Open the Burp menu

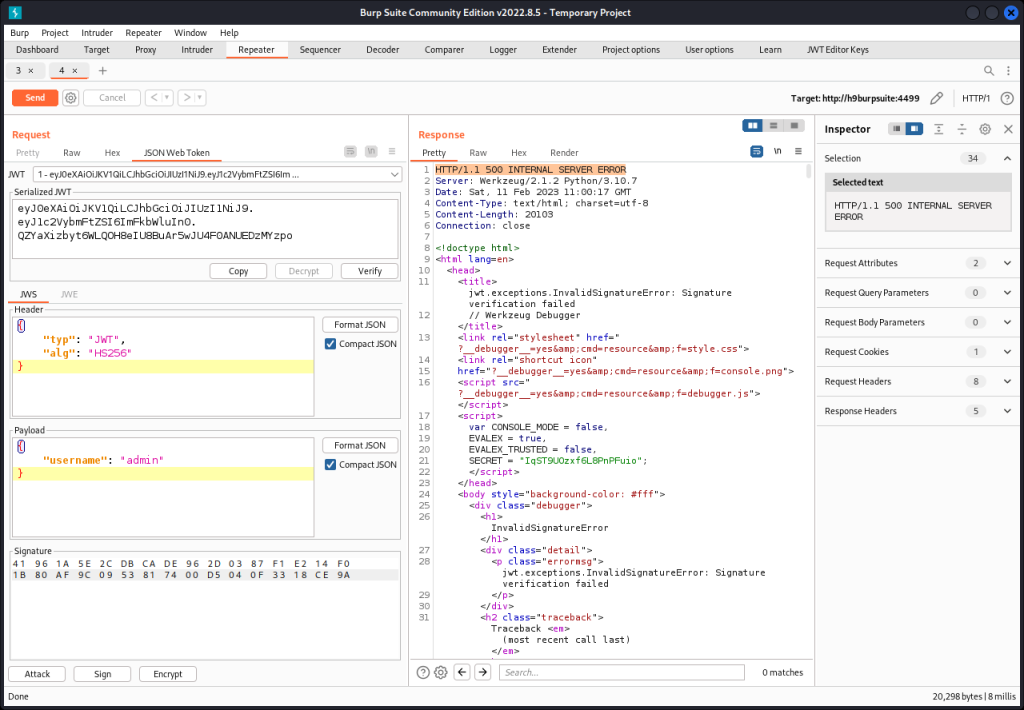20,33
